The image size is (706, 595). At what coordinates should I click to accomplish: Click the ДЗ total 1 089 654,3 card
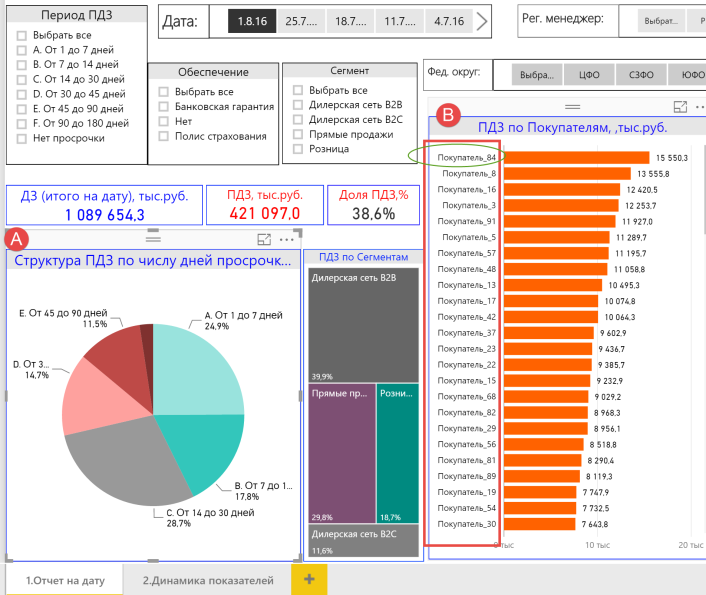coord(104,205)
